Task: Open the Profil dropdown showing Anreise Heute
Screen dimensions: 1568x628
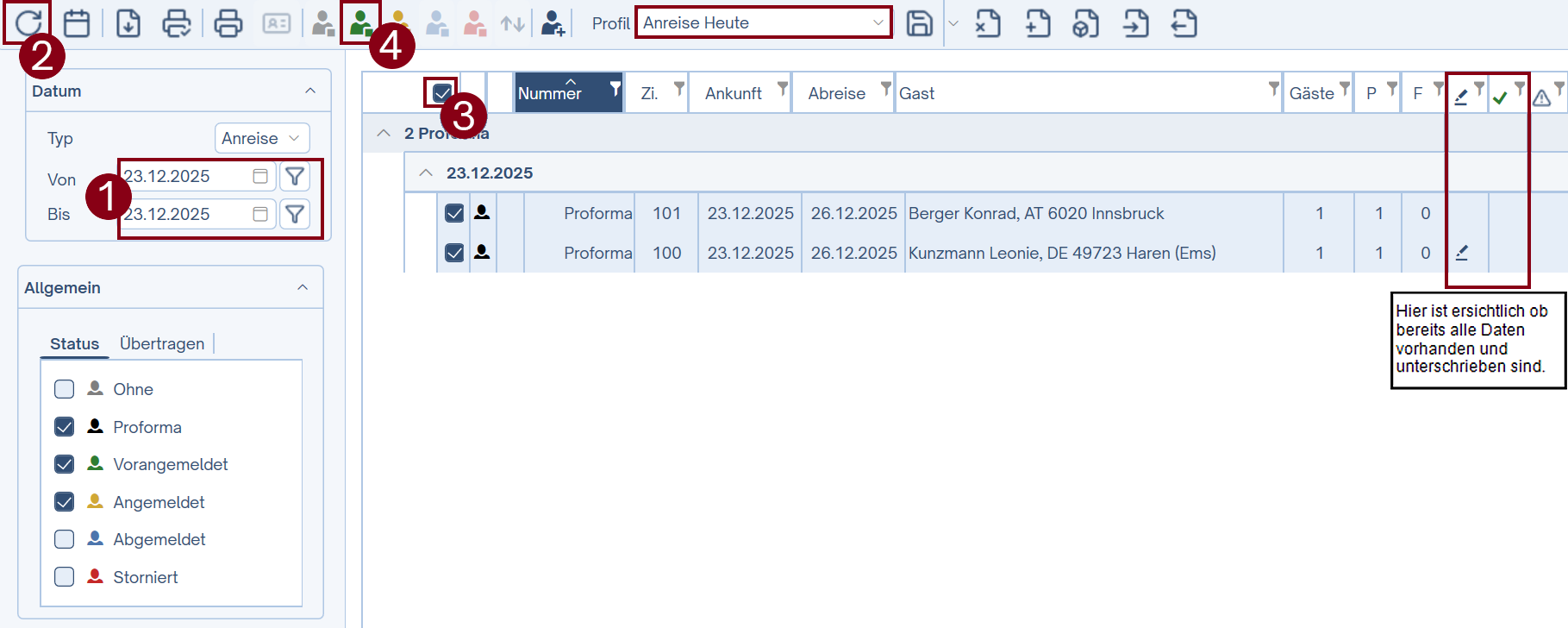Action: click(763, 23)
